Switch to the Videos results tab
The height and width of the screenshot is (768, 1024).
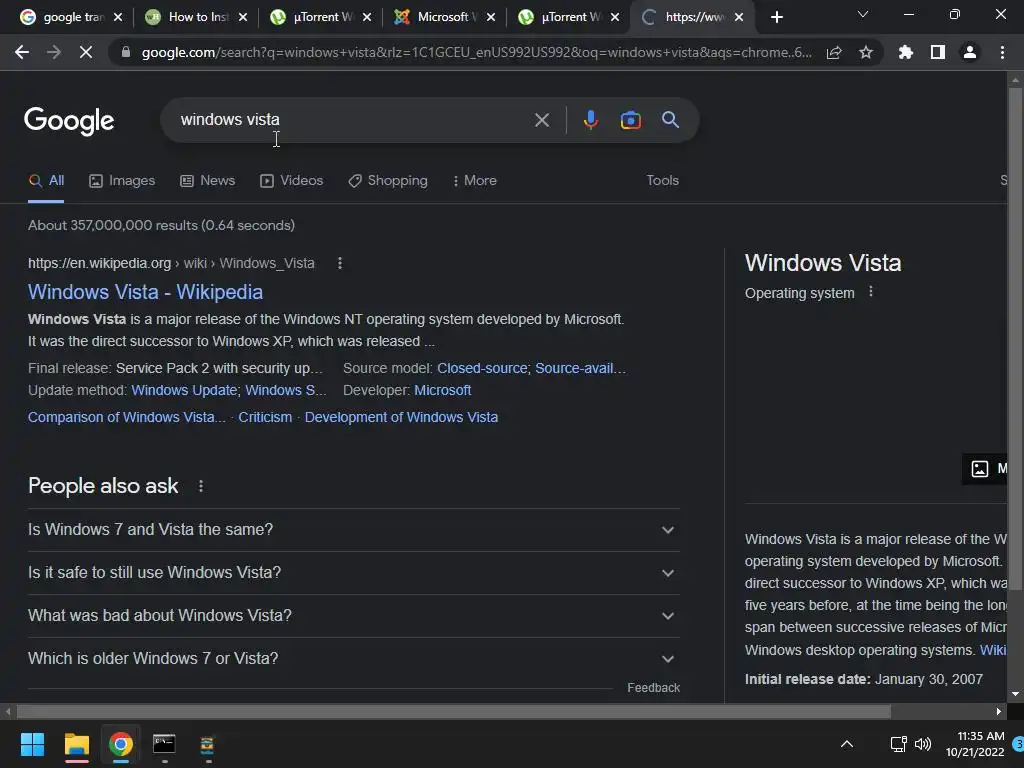click(291, 181)
